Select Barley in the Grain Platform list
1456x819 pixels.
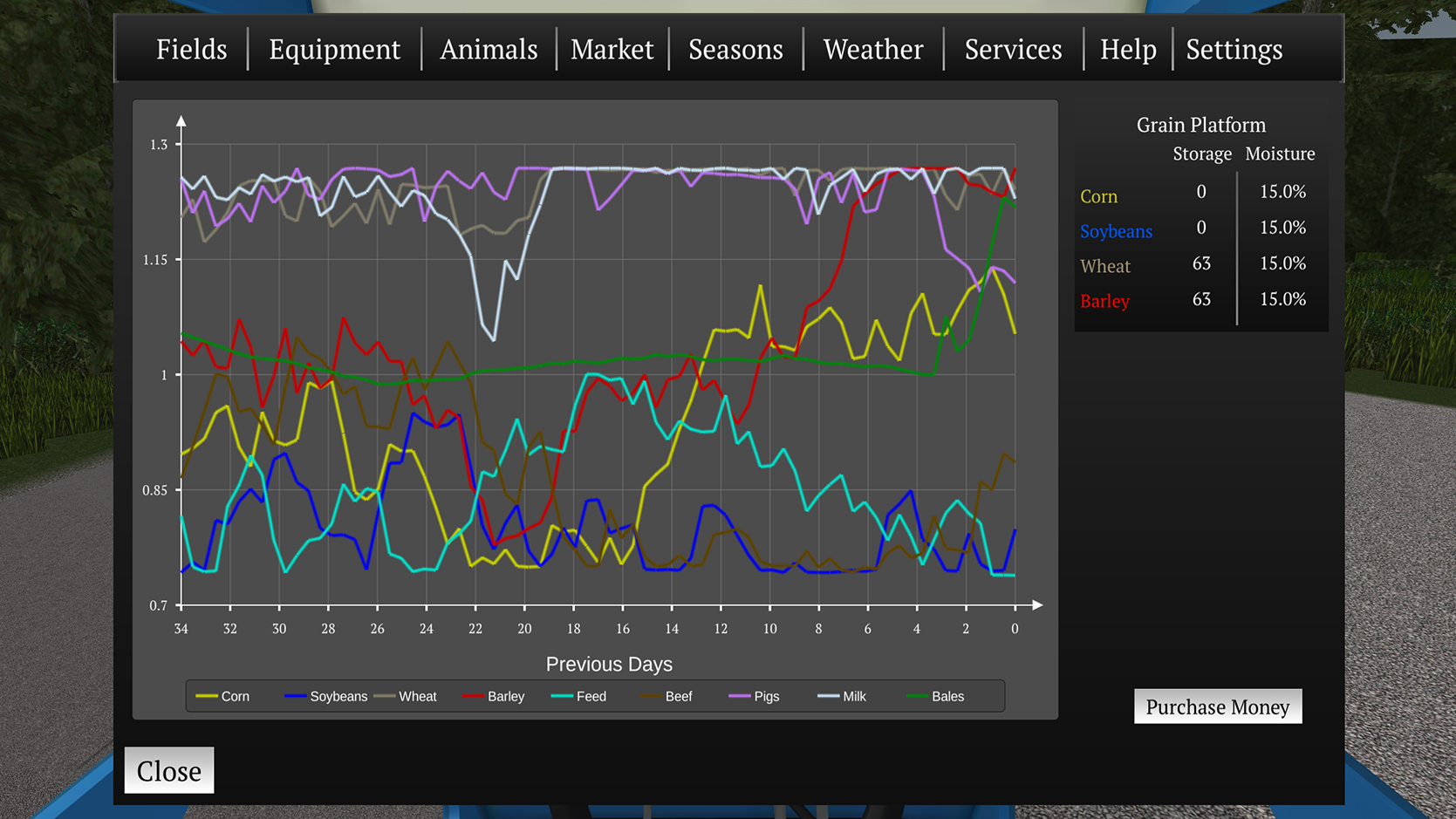click(x=1104, y=302)
